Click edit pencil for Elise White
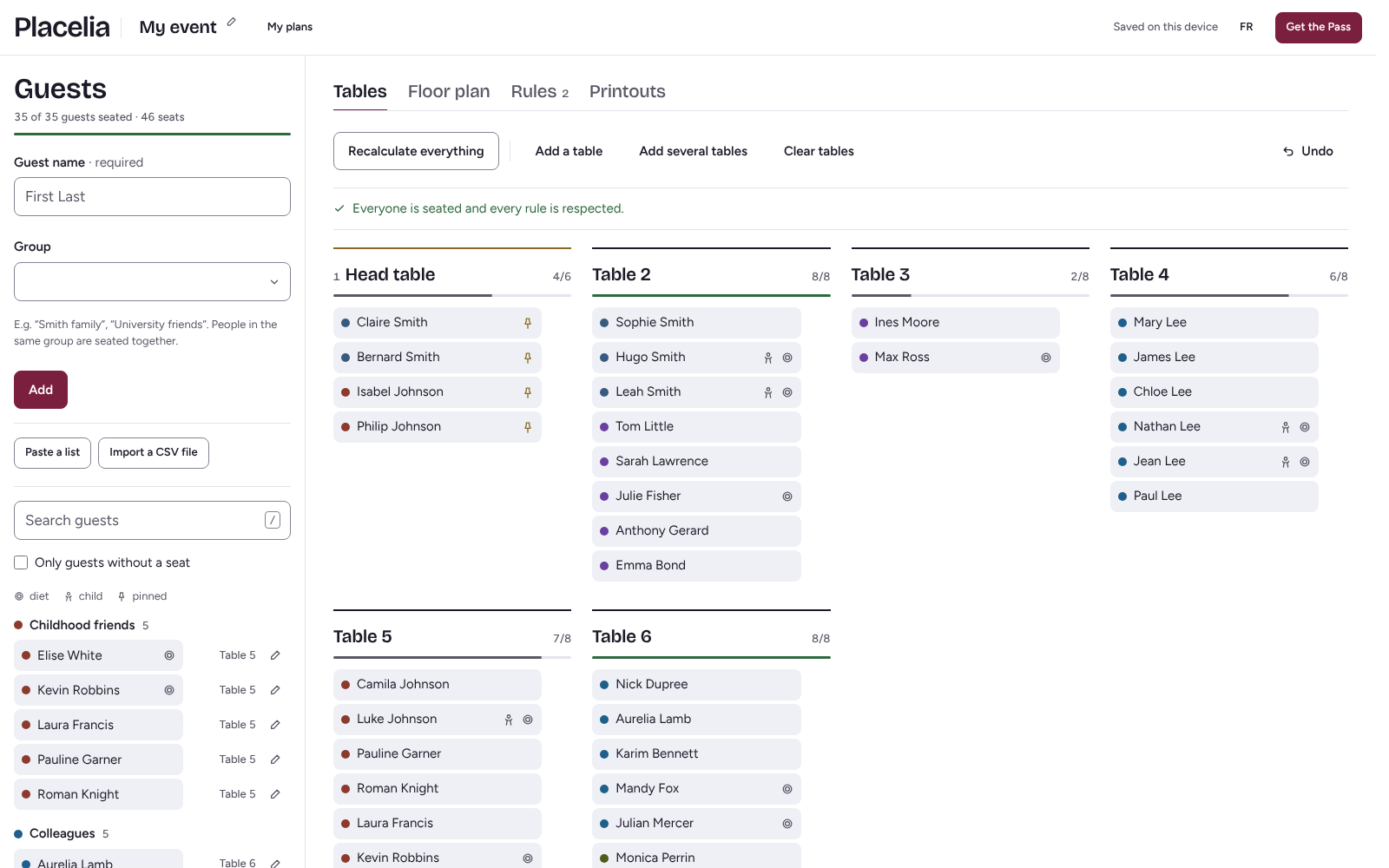This screenshot has width=1389, height=868. tap(275, 655)
